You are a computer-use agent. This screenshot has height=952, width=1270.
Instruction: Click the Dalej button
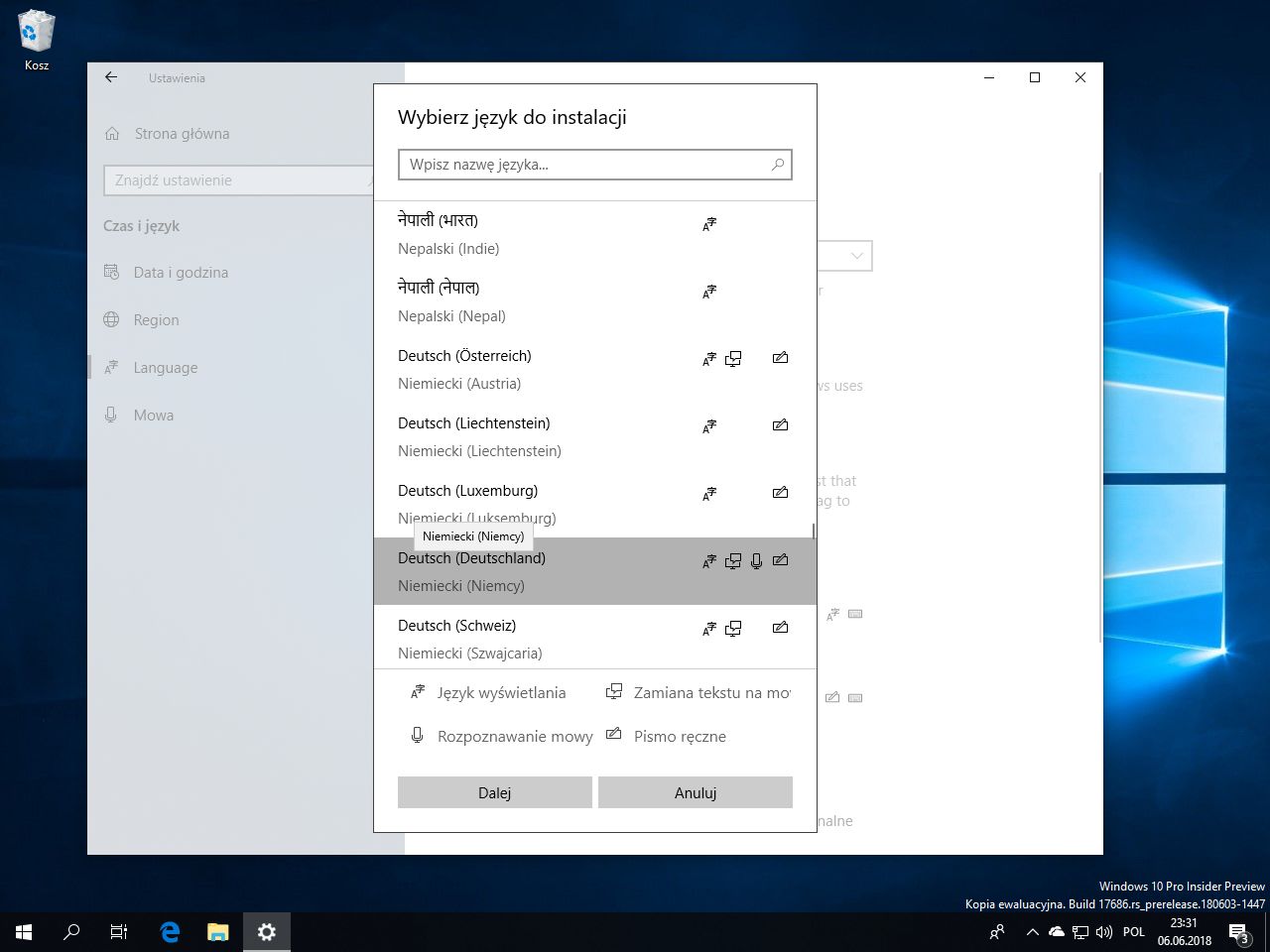pyautogui.click(x=495, y=792)
